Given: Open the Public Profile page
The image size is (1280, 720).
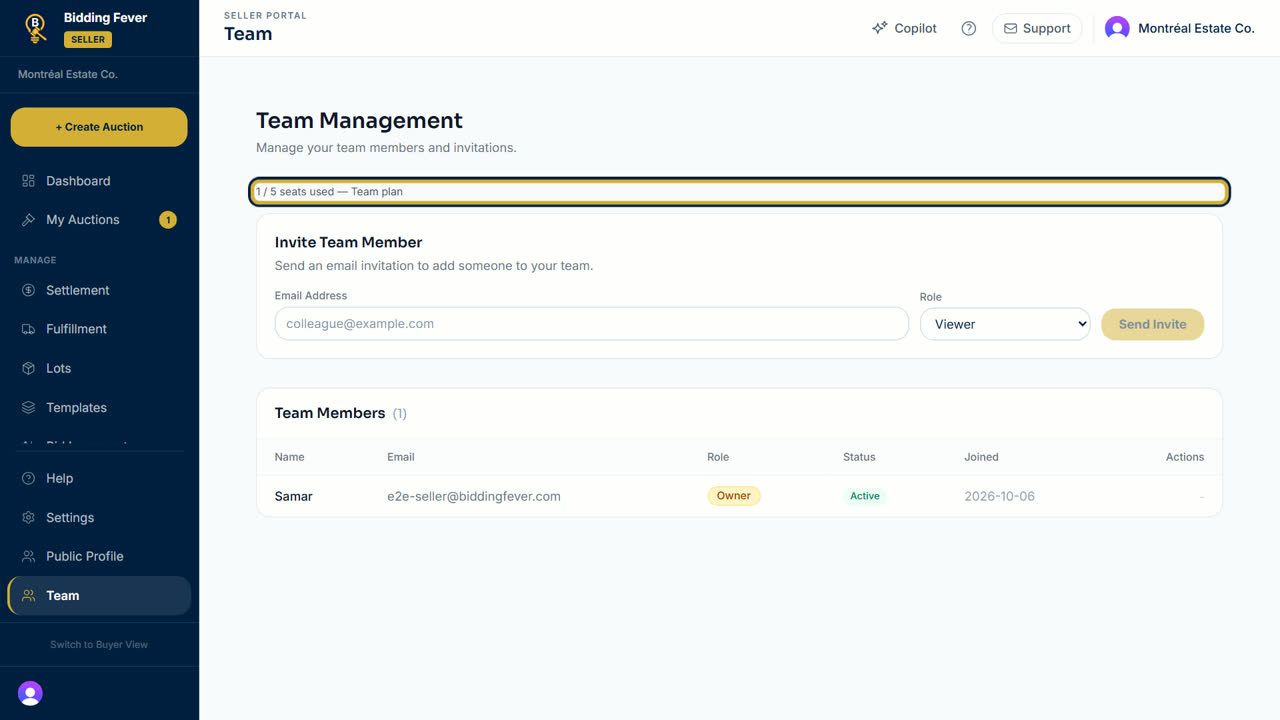Looking at the screenshot, I should [99, 556].
